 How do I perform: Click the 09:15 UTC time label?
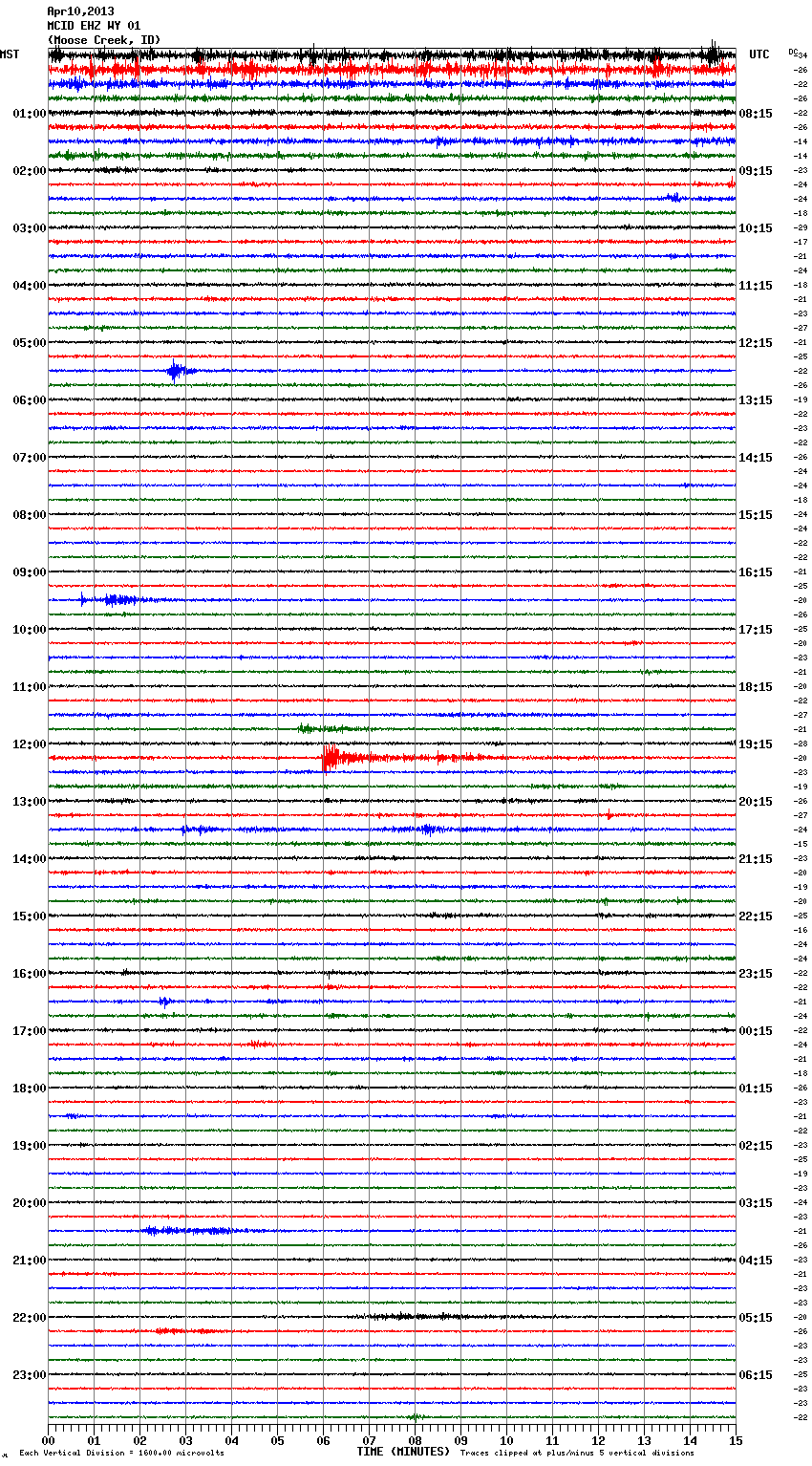click(756, 171)
